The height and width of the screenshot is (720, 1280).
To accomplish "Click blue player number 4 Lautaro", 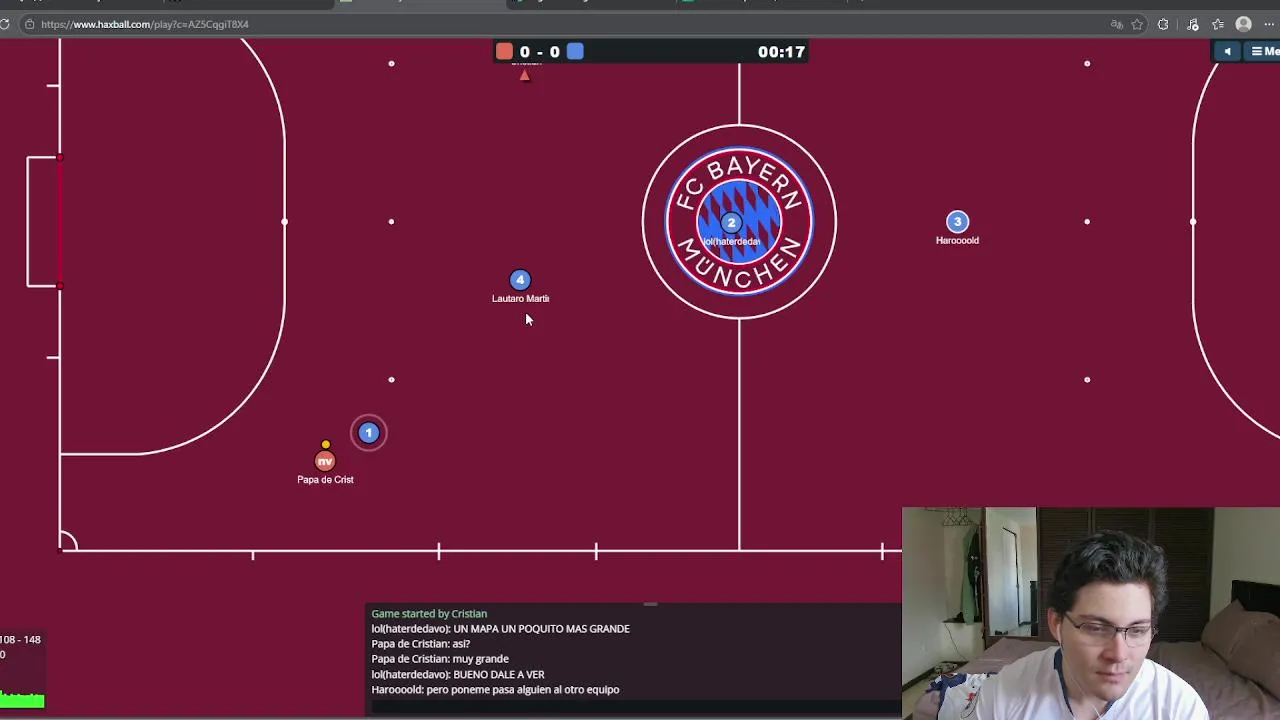I will tap(519, 280).
